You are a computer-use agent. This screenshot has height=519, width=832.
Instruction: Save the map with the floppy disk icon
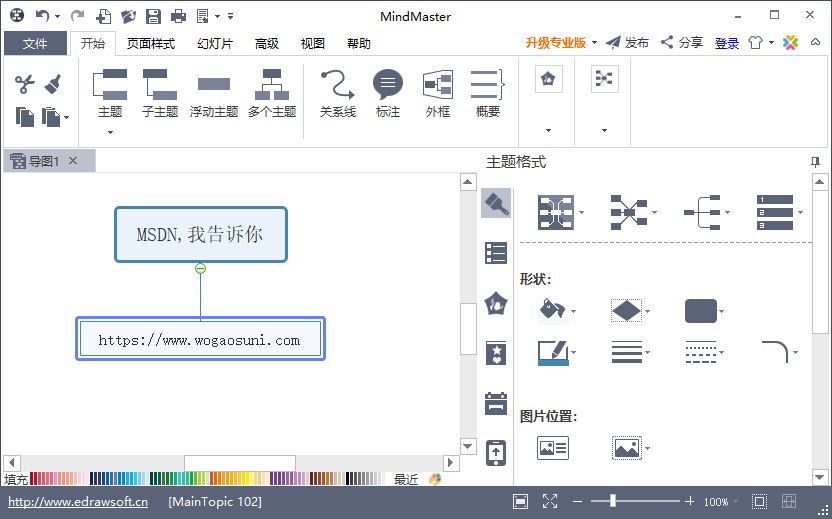(x=153, y=16)
